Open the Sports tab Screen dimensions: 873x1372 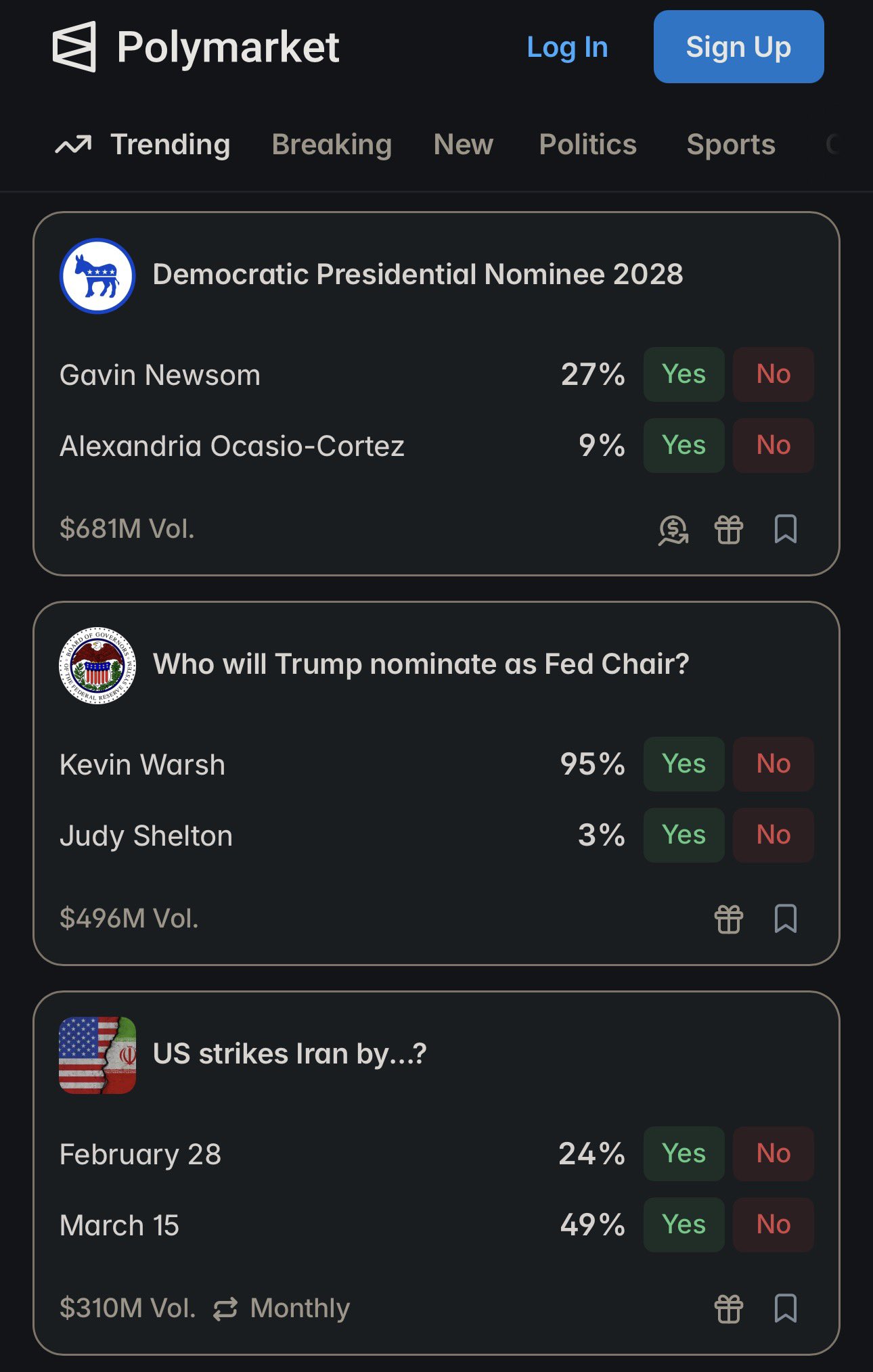click(731, 144)
